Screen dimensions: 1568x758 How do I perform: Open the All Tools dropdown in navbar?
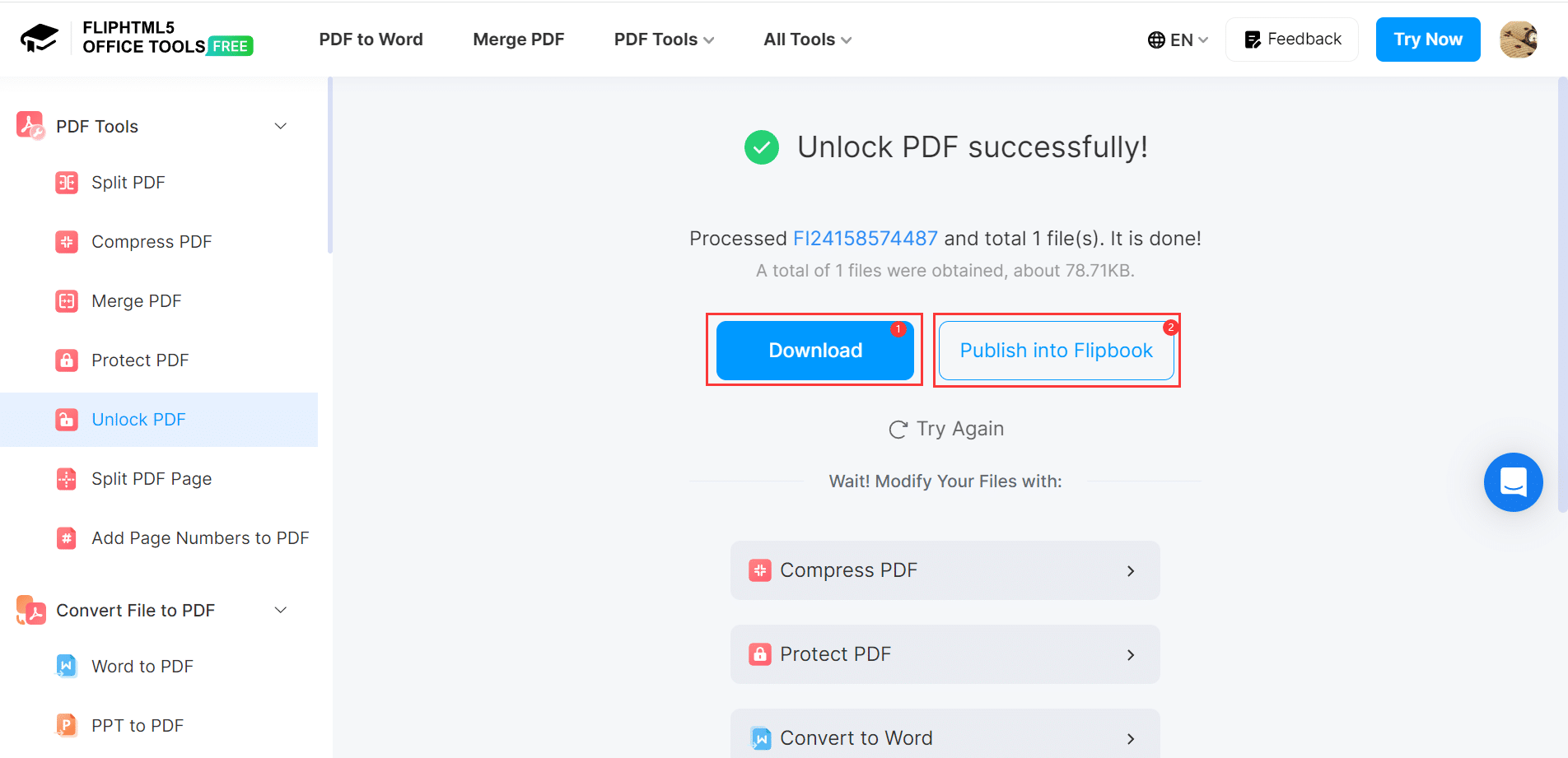click(808, 40)
